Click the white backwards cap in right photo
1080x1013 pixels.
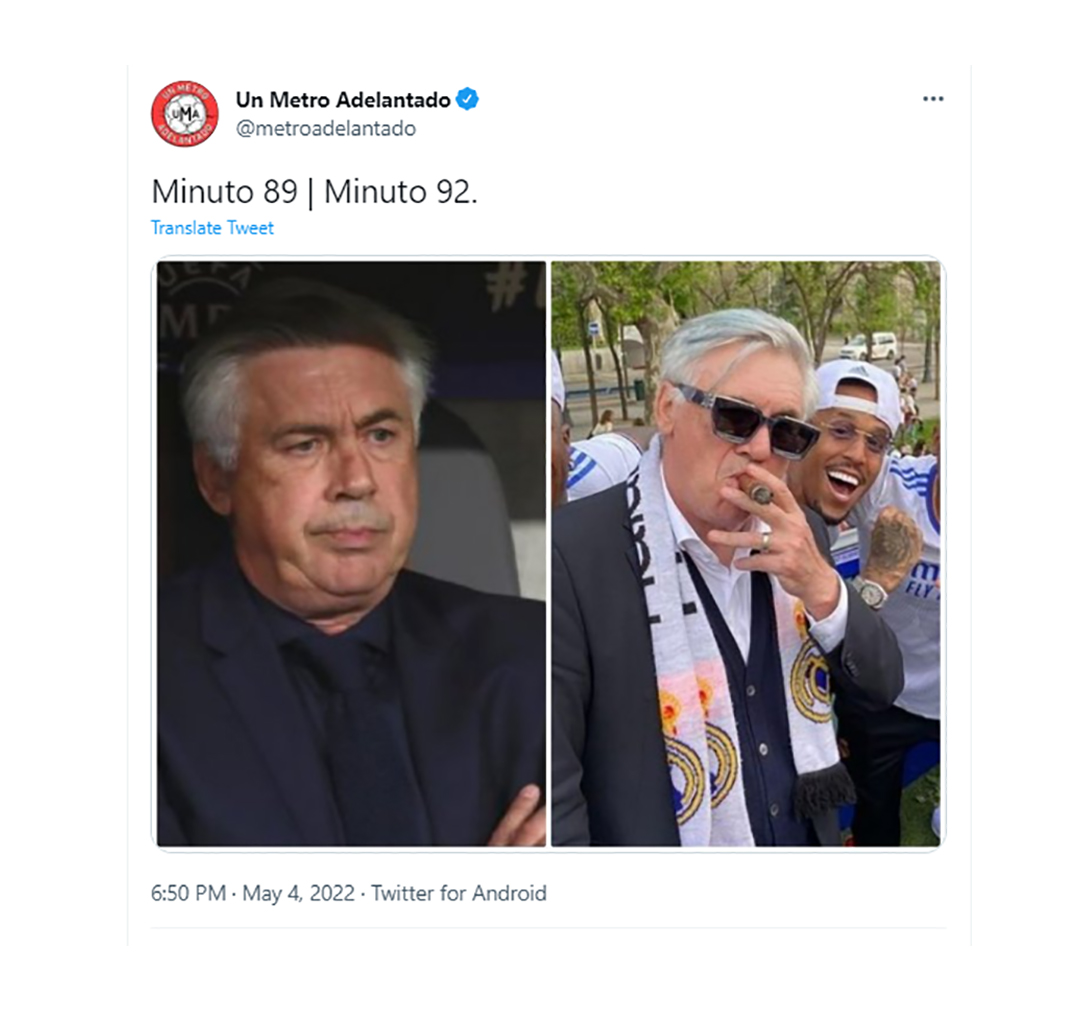[862, 390]
